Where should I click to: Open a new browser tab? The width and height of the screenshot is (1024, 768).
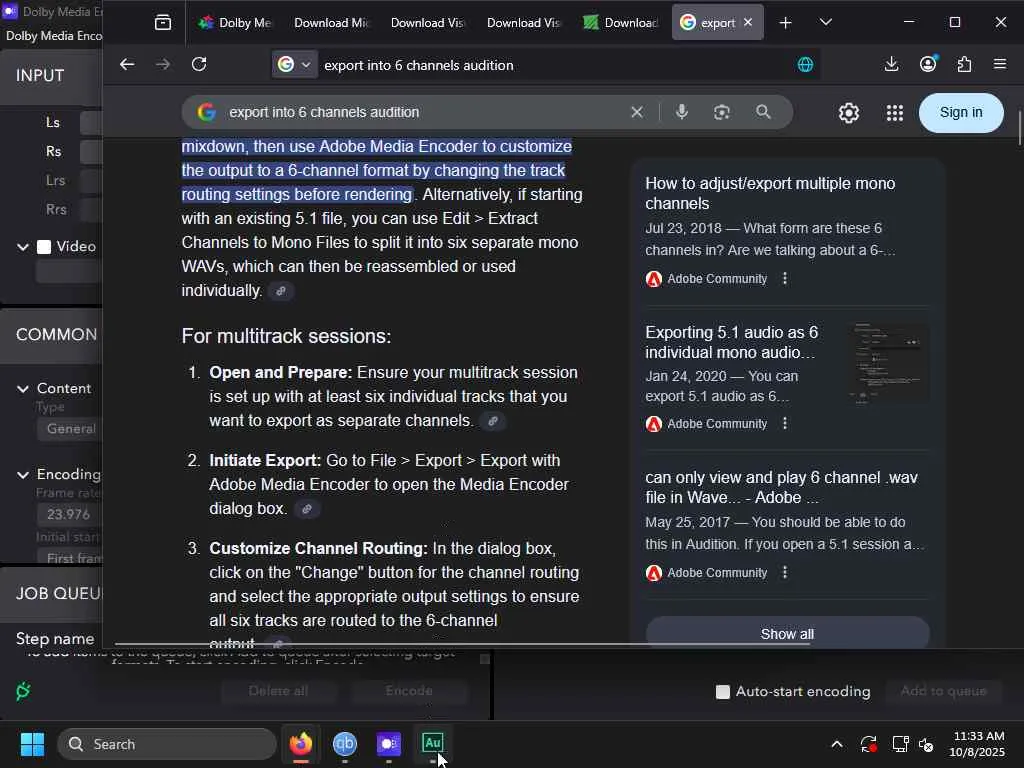click(786, 23)
